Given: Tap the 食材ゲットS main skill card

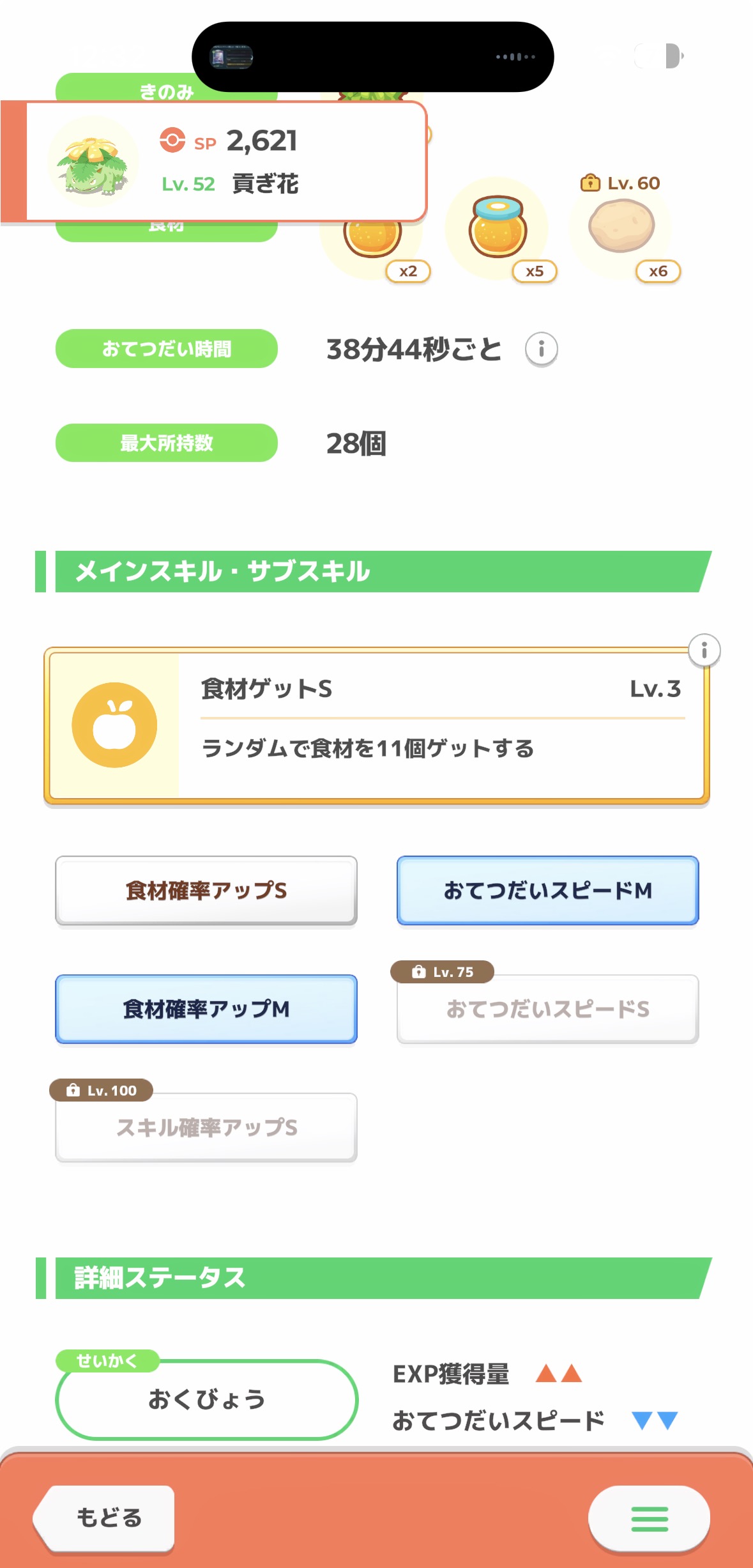Looking at the screenshot, I should coord(441,725).
